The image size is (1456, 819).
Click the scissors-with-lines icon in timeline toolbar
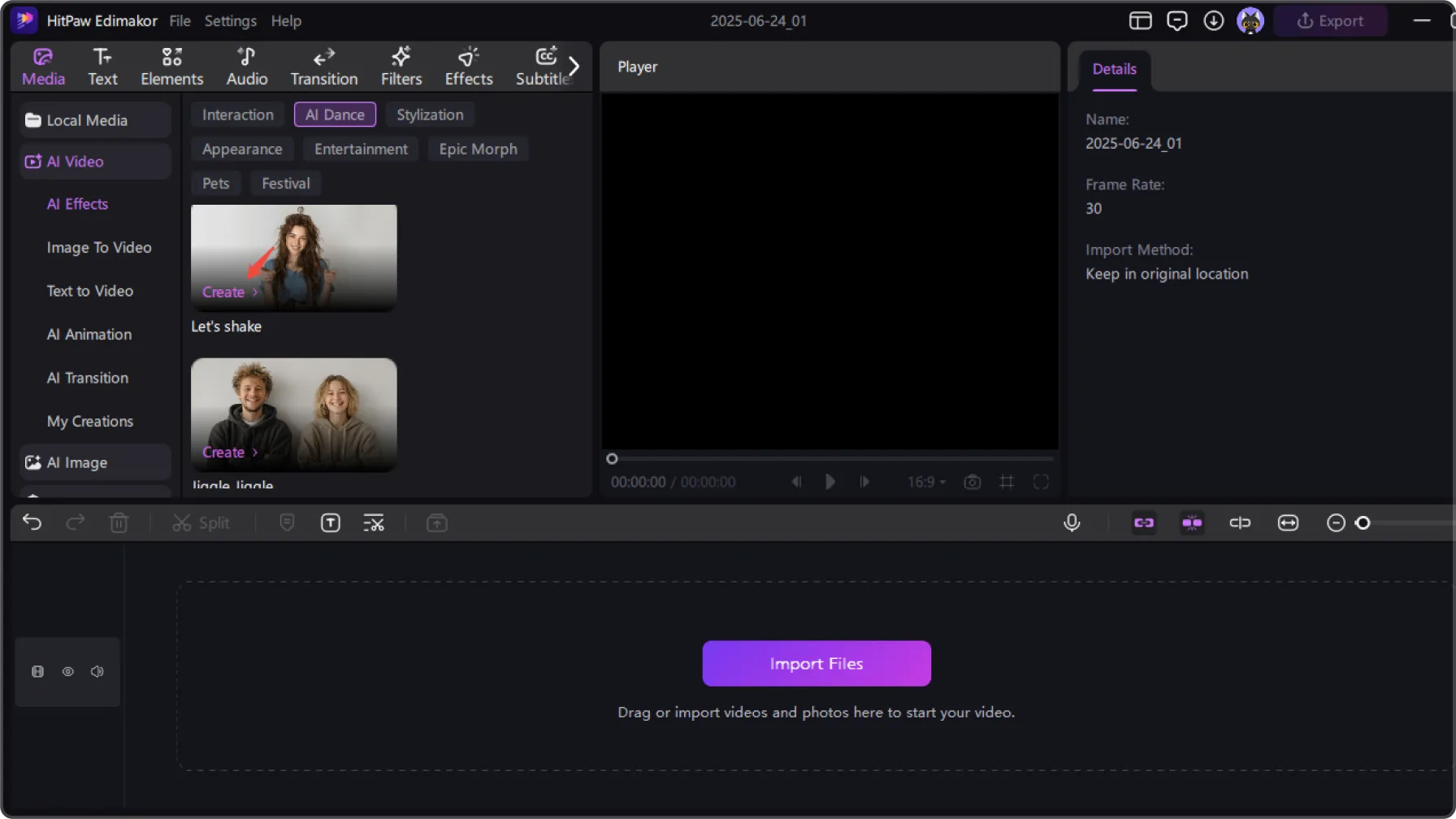[374, 522]
